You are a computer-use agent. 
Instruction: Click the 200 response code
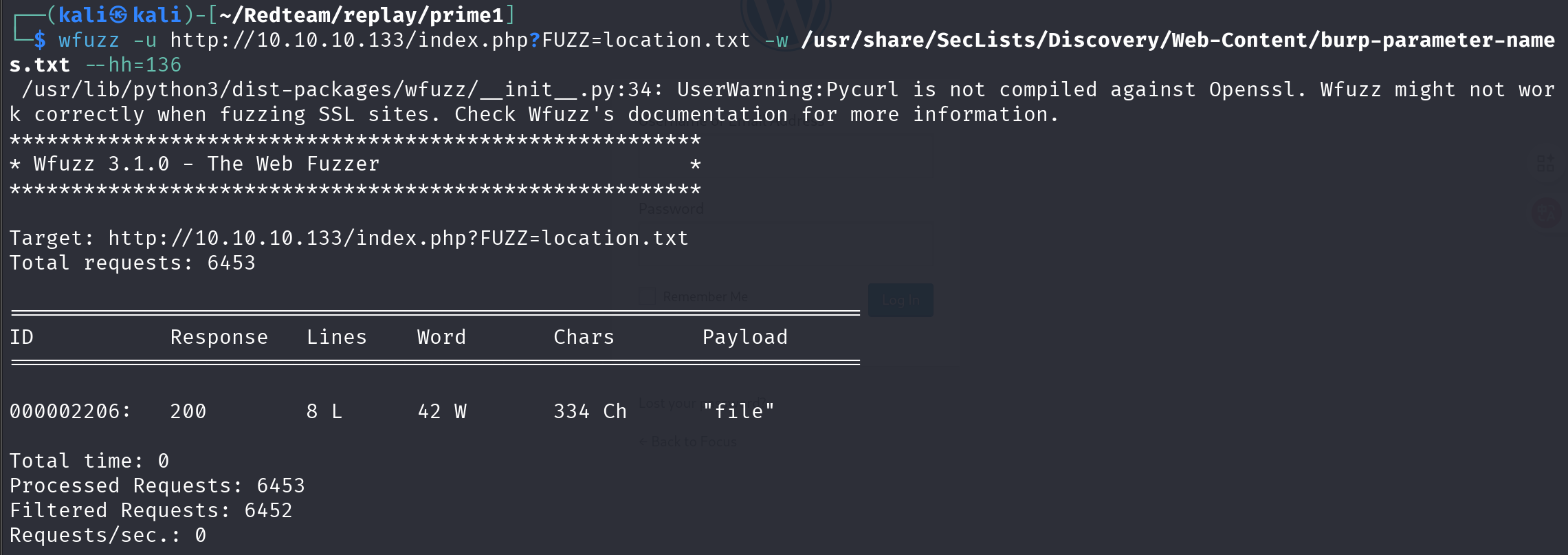188,411
